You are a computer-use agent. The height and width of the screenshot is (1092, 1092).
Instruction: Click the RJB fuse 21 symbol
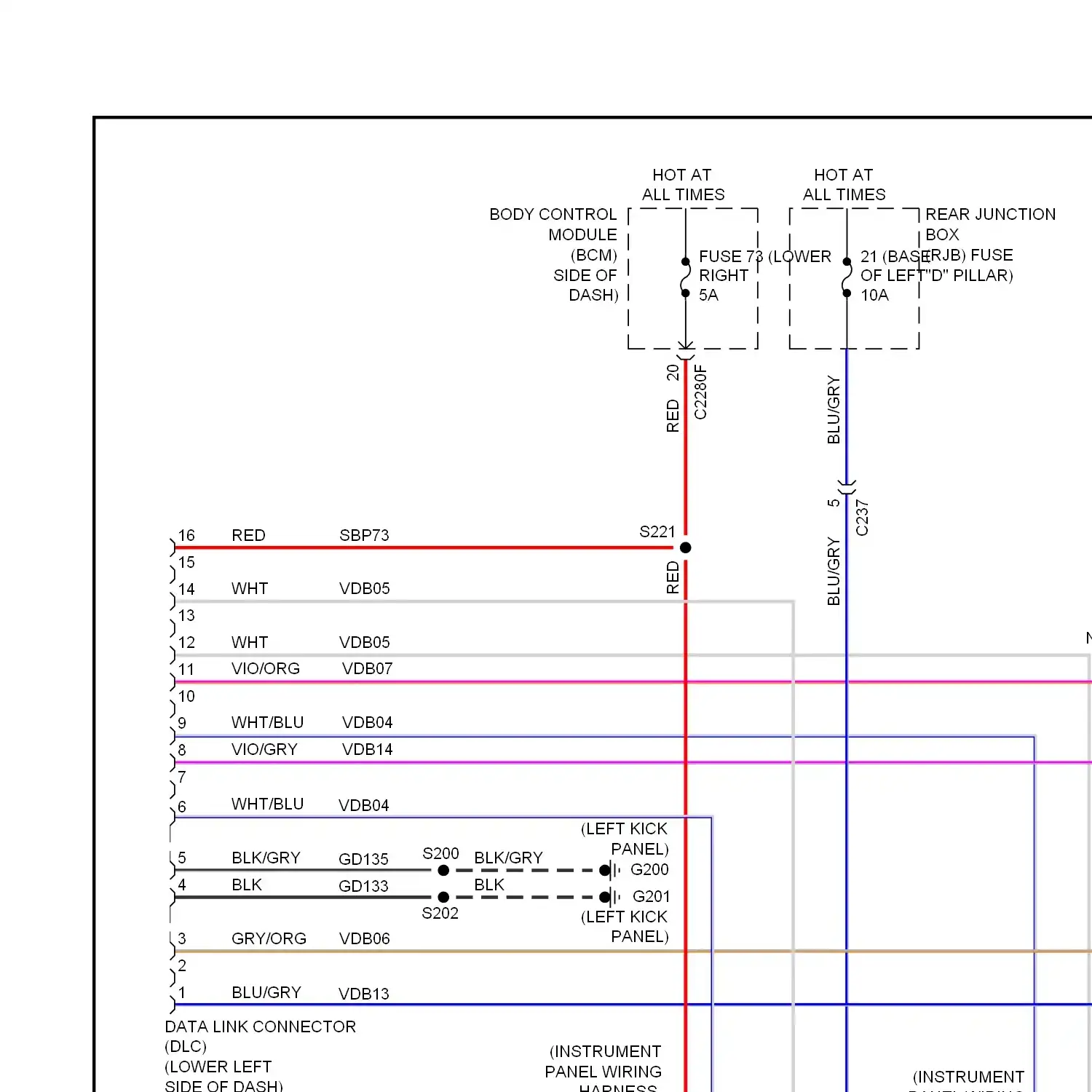click(x=847, y=277)
